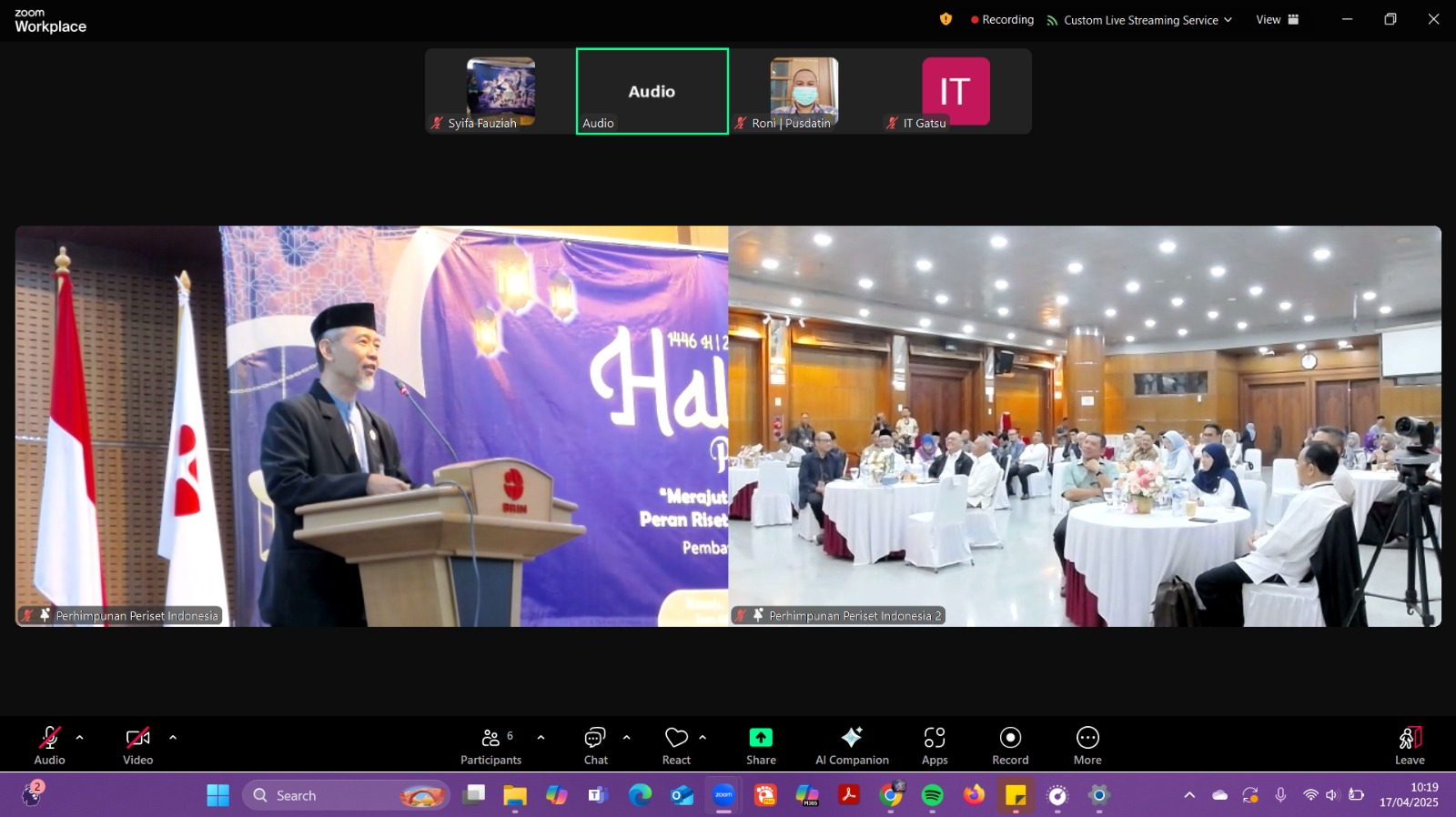Viewport: 1456px width, 817px height.
Task: Select the IT Gatsu participant tile
Action: [x=955, y=92]
